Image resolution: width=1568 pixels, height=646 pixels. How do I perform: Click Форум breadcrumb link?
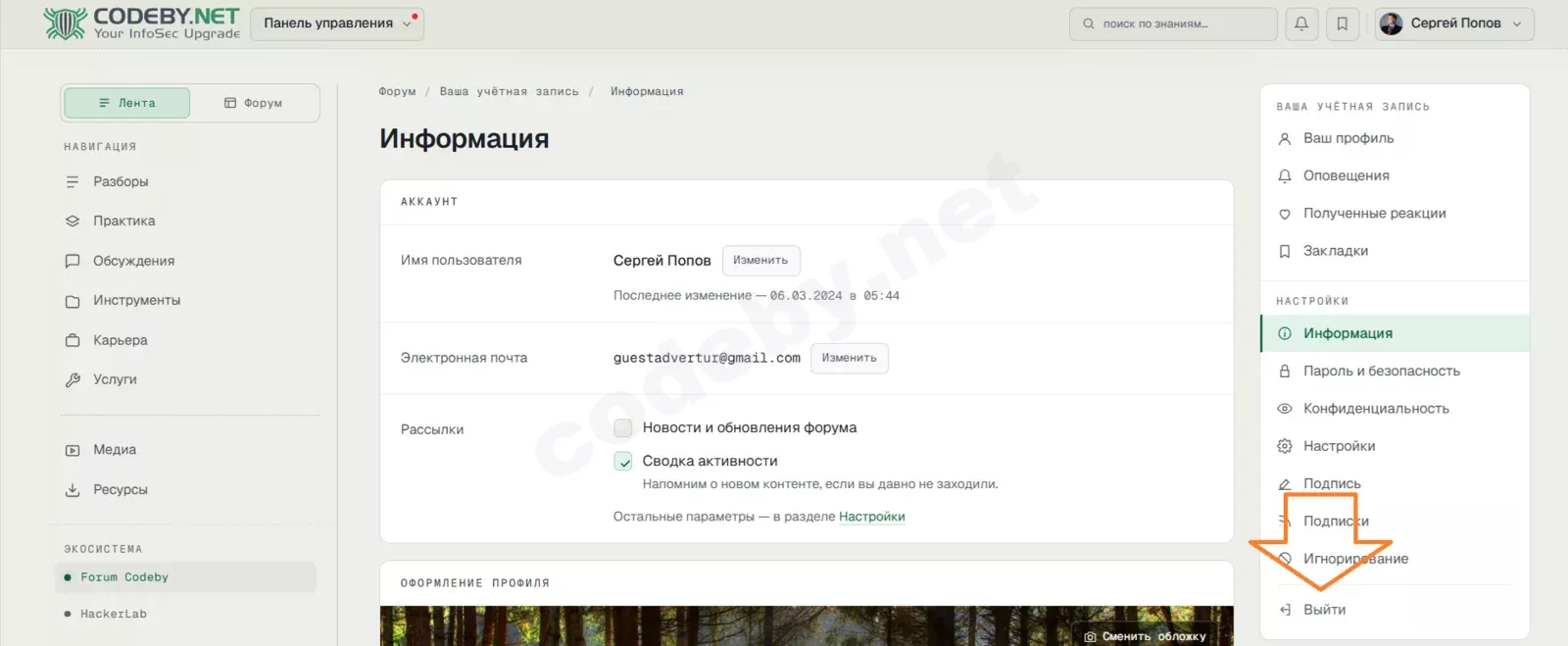coord(397,91)
